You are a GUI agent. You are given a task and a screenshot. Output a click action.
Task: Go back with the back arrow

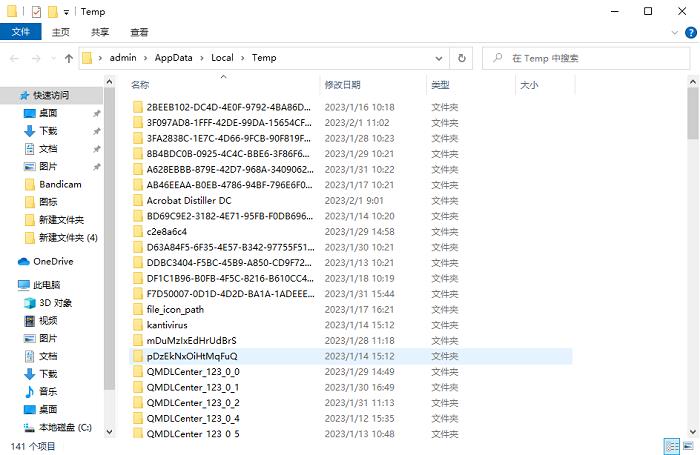pos(14,58)
